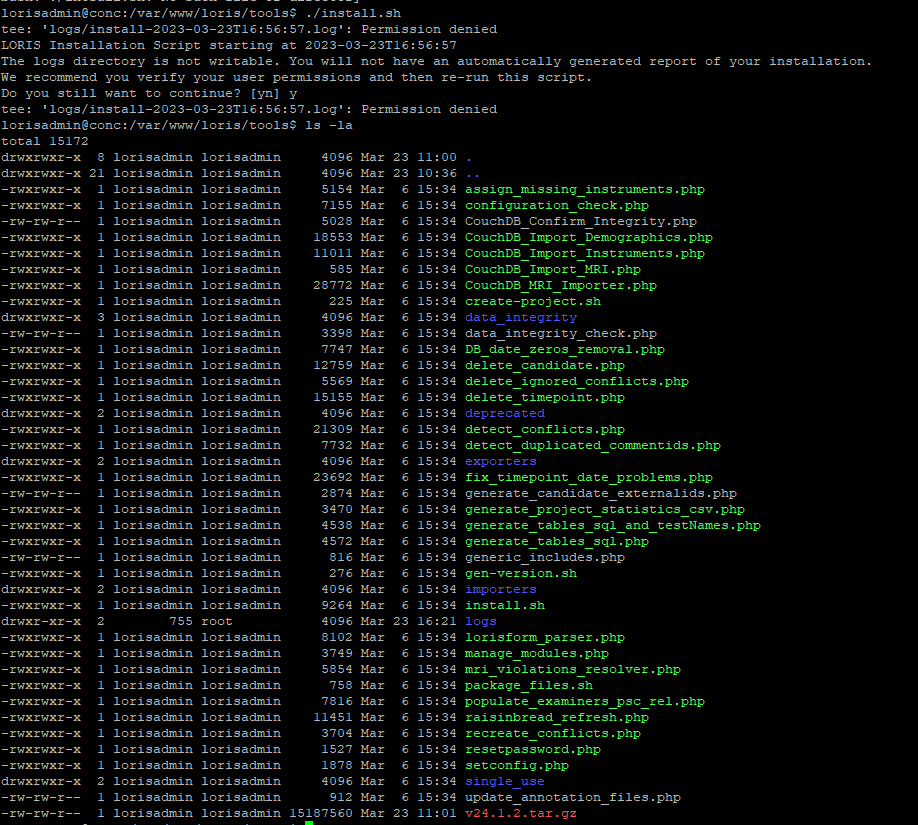This screenshot has width=918, height=825.
Task: Select delete_timepoint.php entry
Action: tap(544, 398)
